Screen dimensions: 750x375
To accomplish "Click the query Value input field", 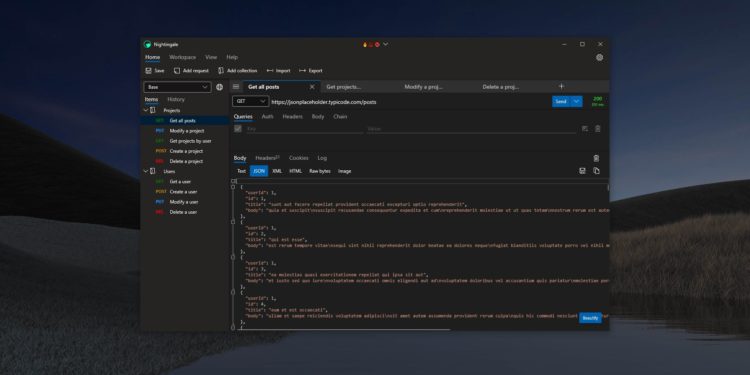I will pyautogui.click(x=471, y=129).
